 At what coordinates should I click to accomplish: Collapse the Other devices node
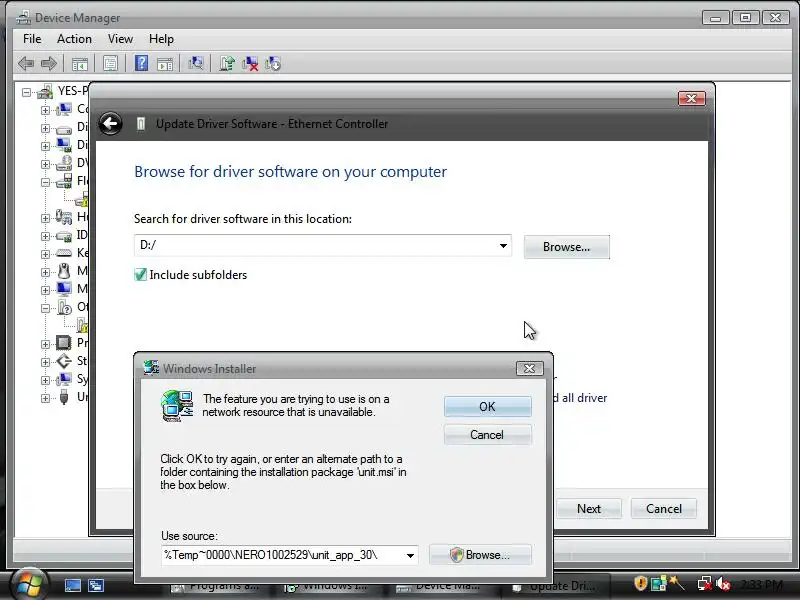(45, 308)
